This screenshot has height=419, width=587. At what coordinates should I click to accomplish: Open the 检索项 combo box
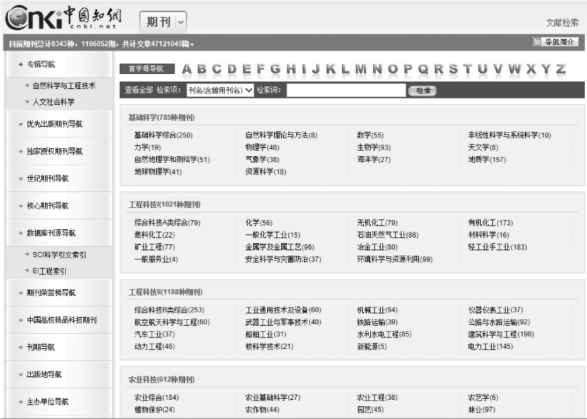[220, 90]
